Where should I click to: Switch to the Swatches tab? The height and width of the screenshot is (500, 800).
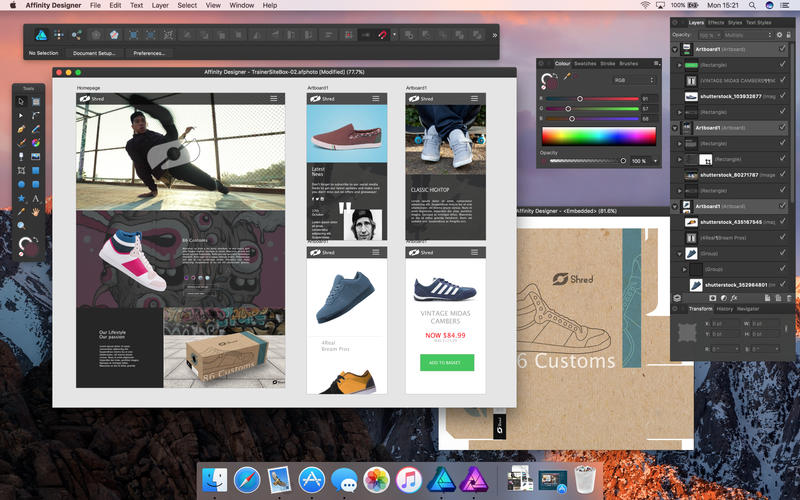585,64
